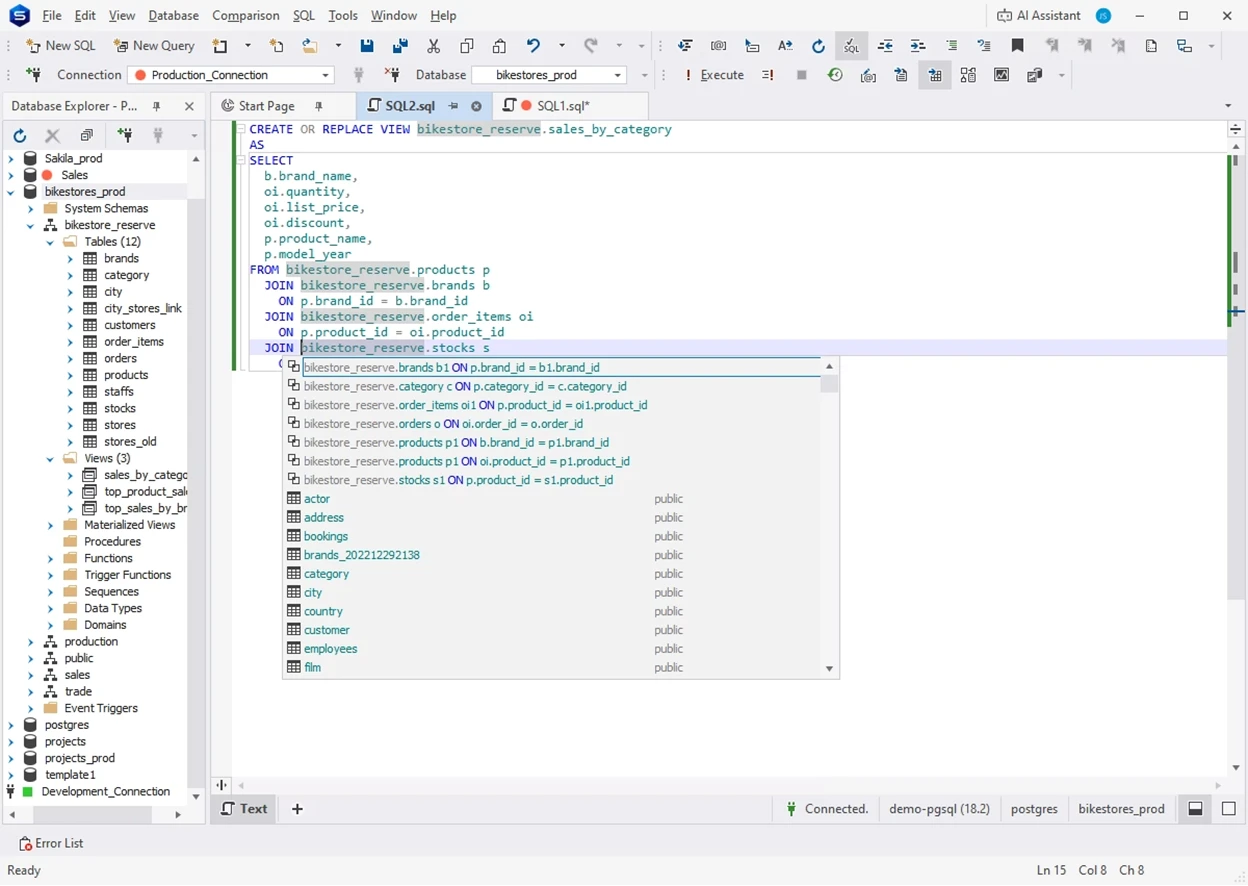Screen dimensions: 1248x886
Task: Click the Stop execution square icon
Action: pyautogui.click(x=801, y=75)
